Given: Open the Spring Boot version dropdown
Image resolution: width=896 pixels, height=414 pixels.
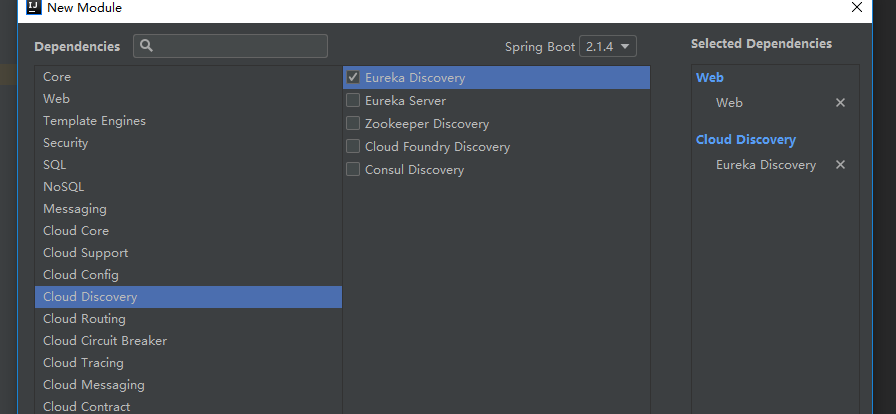Looking at the screenshot, I should coord(608,46).
